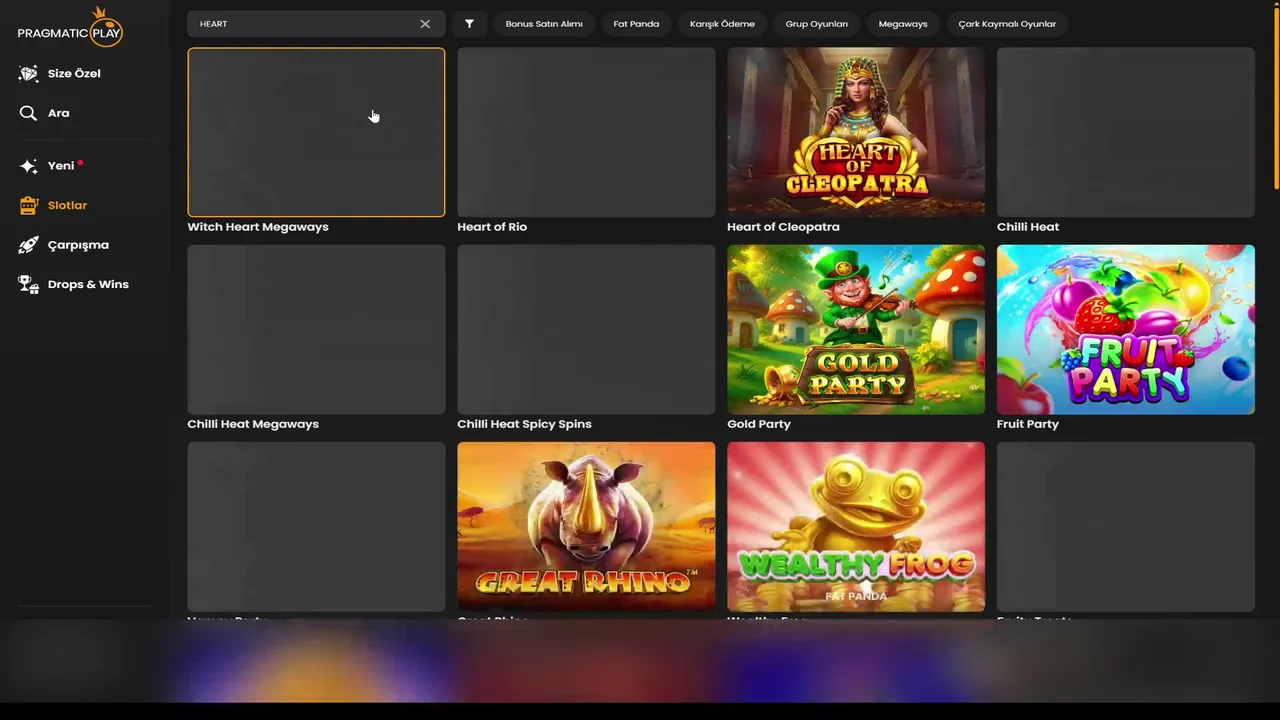
Task: Open the Chilli Heat game tile
Action: click(1126, 132)
